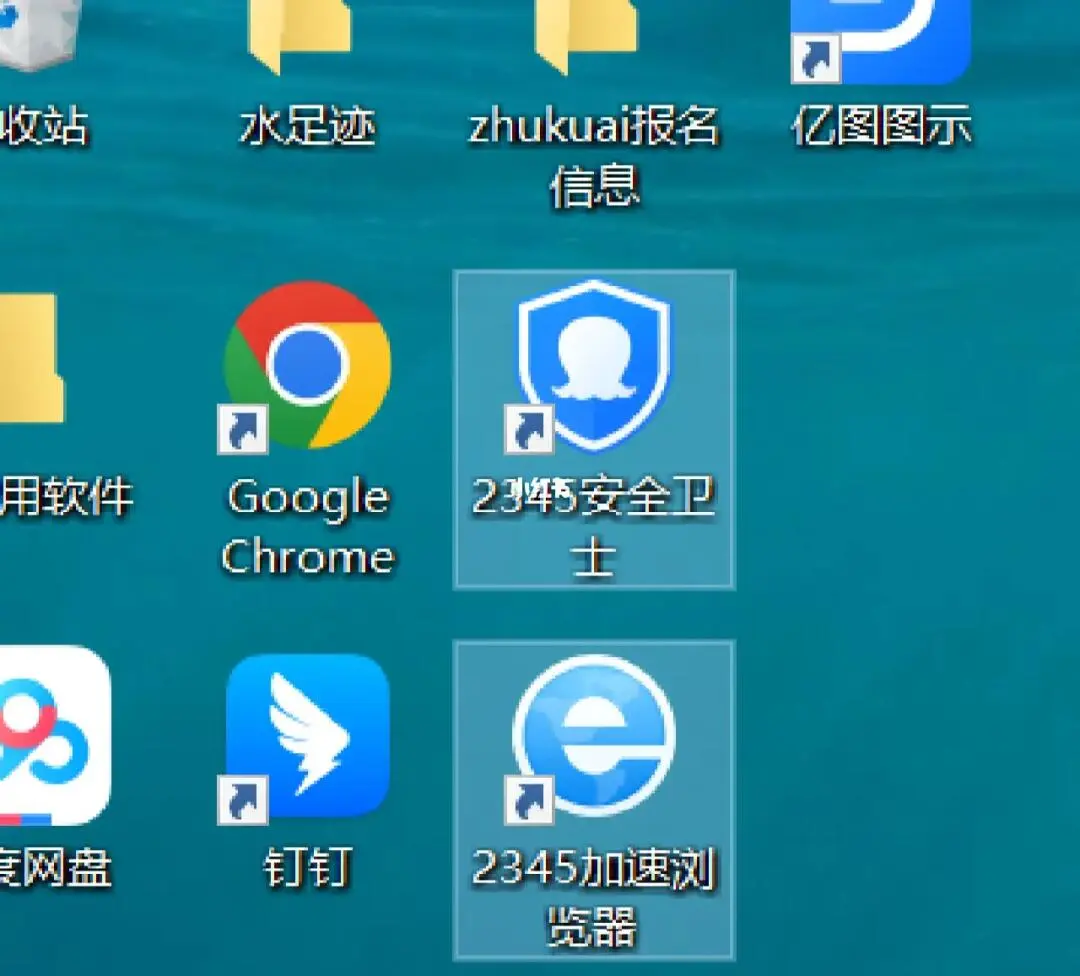Select the Chrome icon without opening it
This screenshot has width=1080, height=976.
[x=307, y=370]
